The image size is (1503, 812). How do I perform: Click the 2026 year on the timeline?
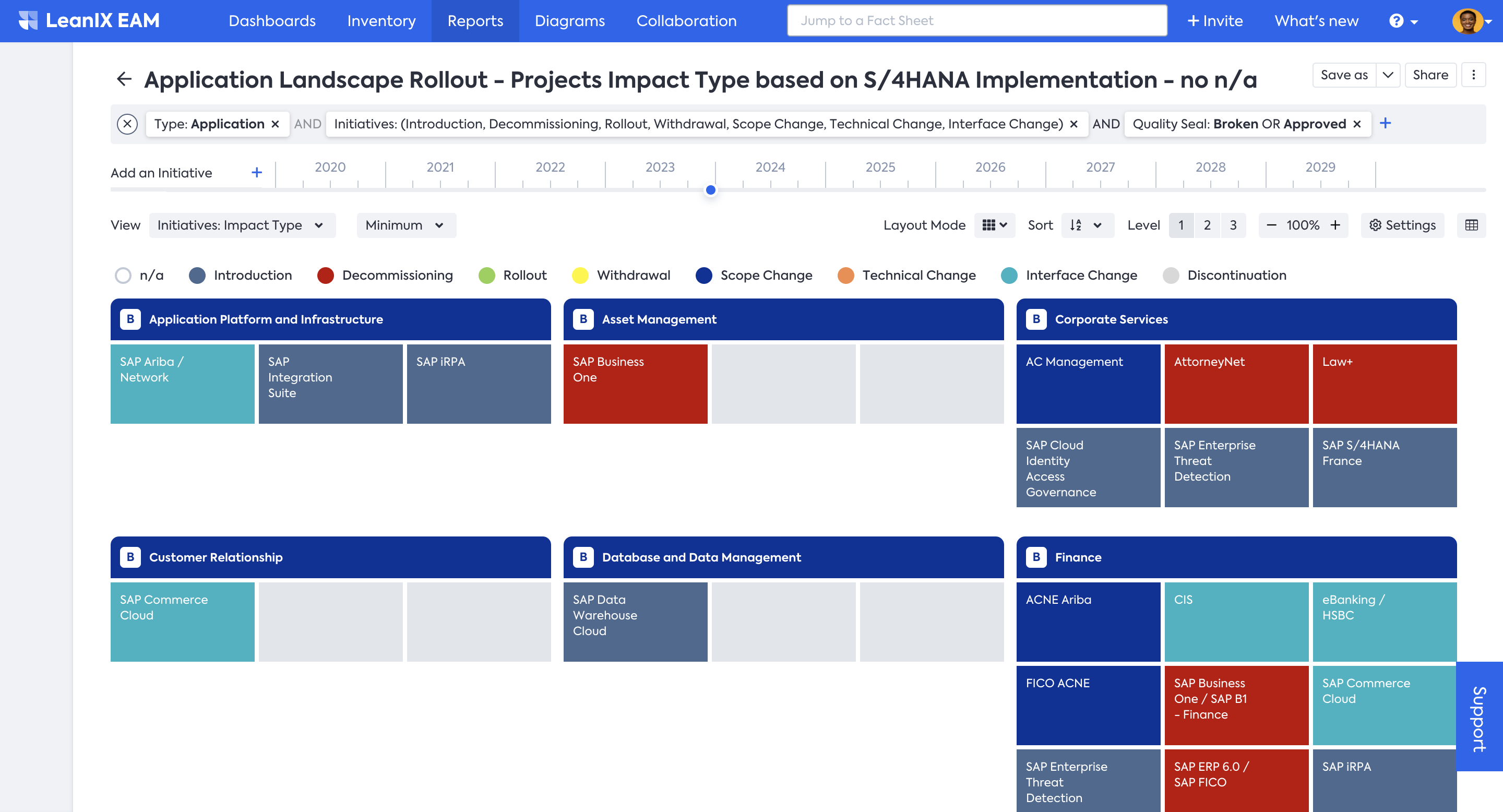point(990,168)
